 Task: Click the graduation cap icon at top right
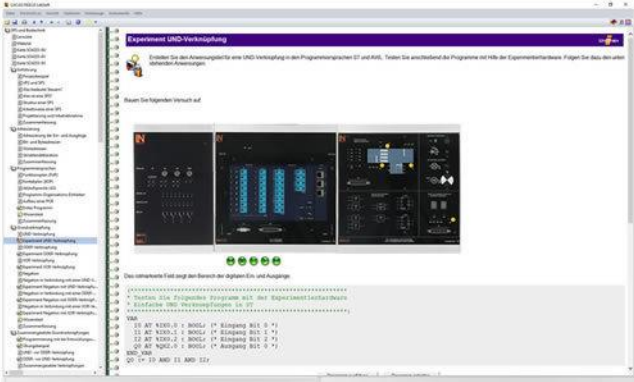(613, 22)
